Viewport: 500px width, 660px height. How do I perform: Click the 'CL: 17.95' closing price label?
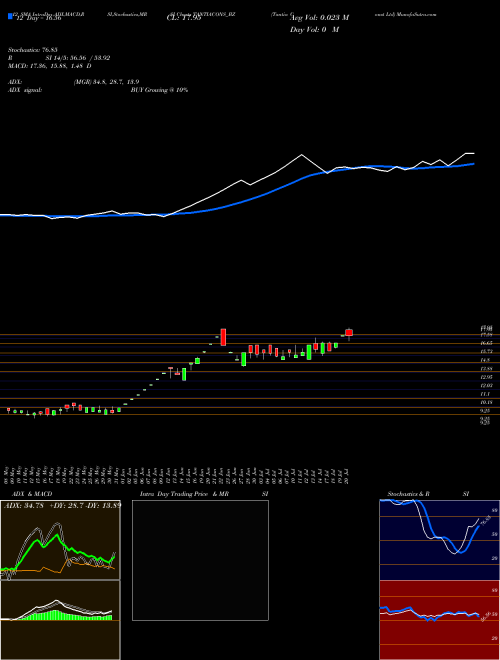(x=185, y=18)
